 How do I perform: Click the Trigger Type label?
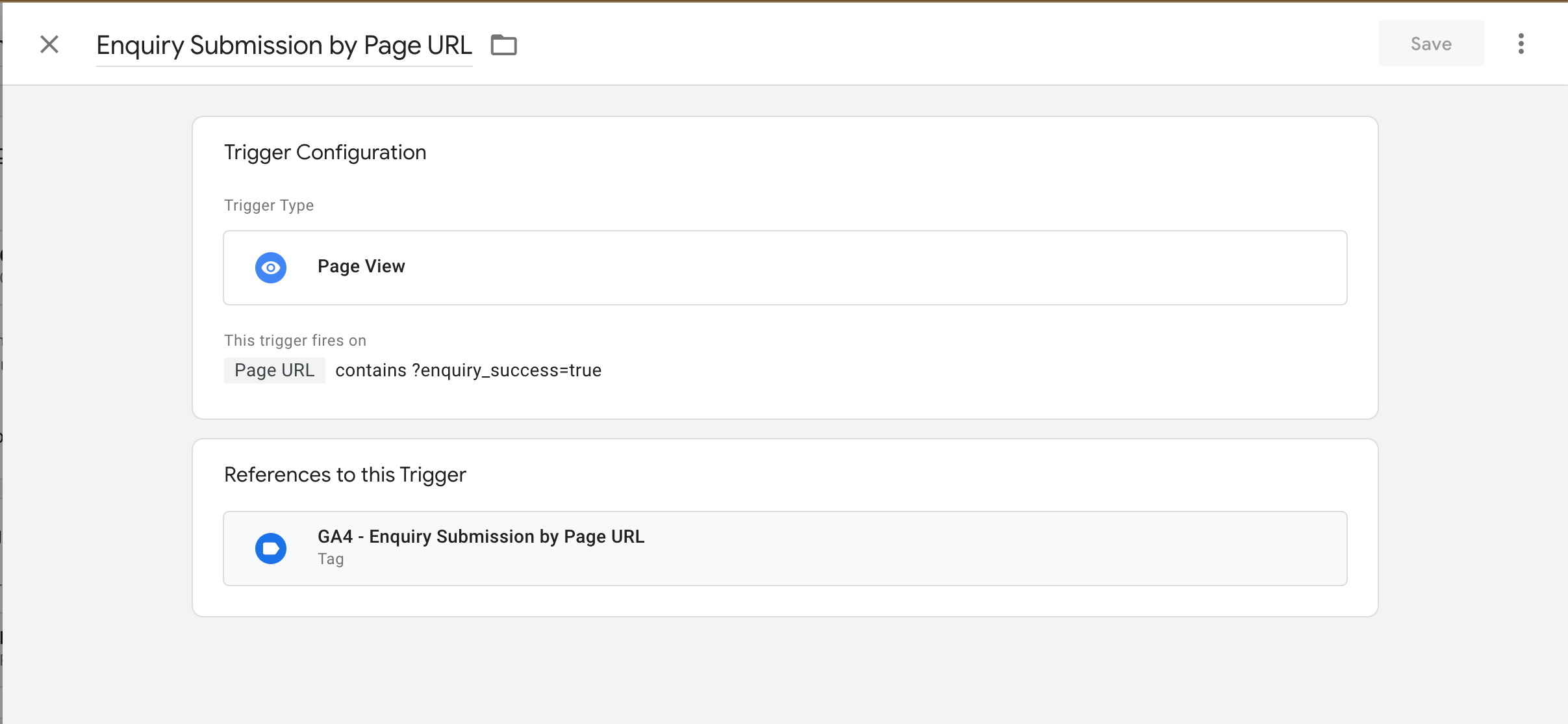pyautogui.click(x=269, y=205)
